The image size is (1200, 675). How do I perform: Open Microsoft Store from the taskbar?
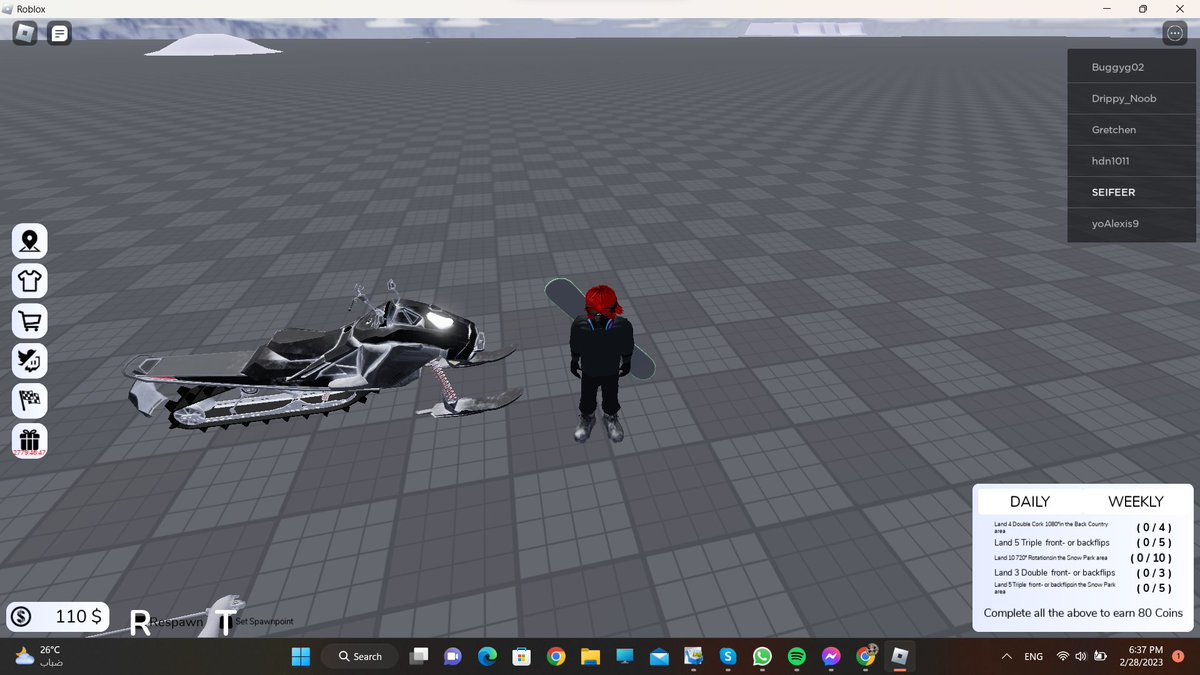tap(521, 656)
